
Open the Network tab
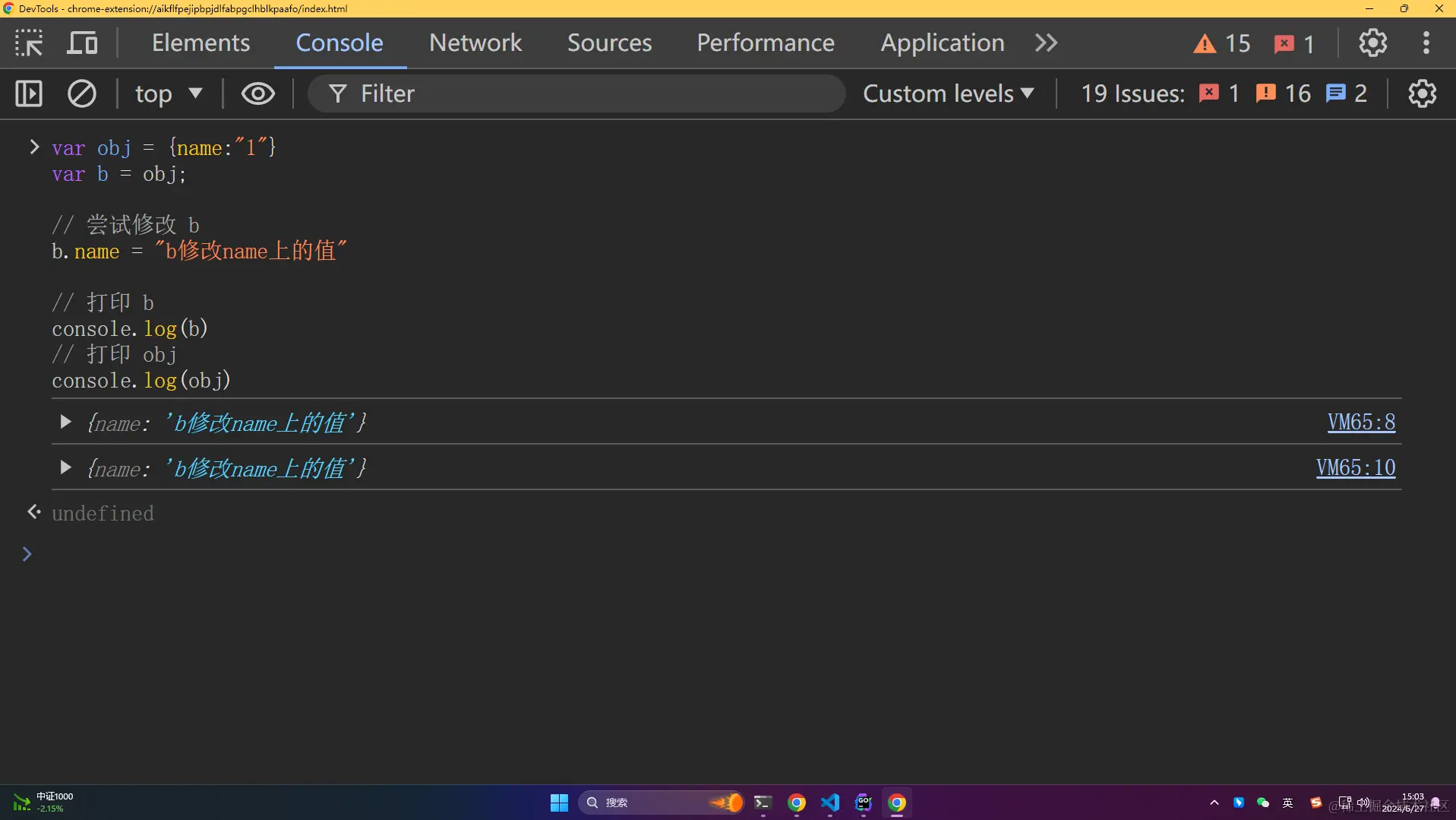pos(475,43)
